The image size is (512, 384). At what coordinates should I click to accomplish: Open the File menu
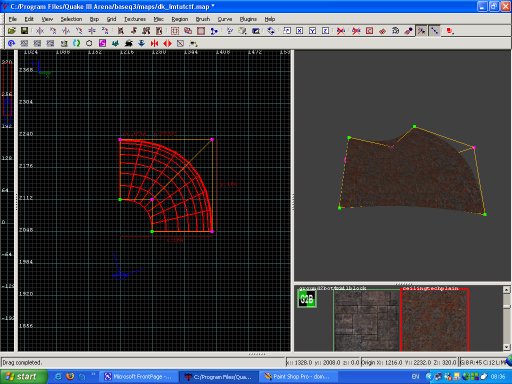pos(12,19)
